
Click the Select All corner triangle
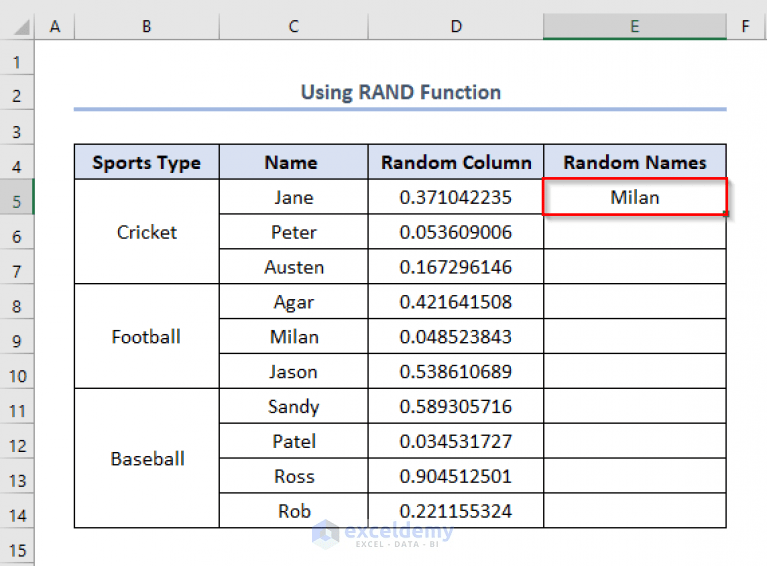[x=22, y=27]
